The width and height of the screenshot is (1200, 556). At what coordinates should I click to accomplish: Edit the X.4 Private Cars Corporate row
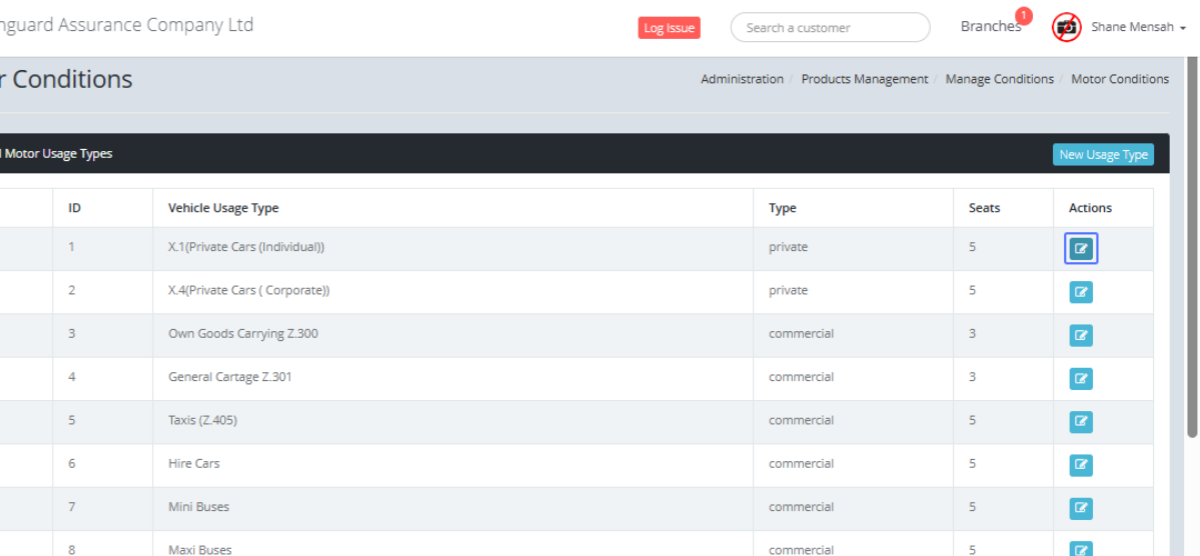tap(1081, 292)
